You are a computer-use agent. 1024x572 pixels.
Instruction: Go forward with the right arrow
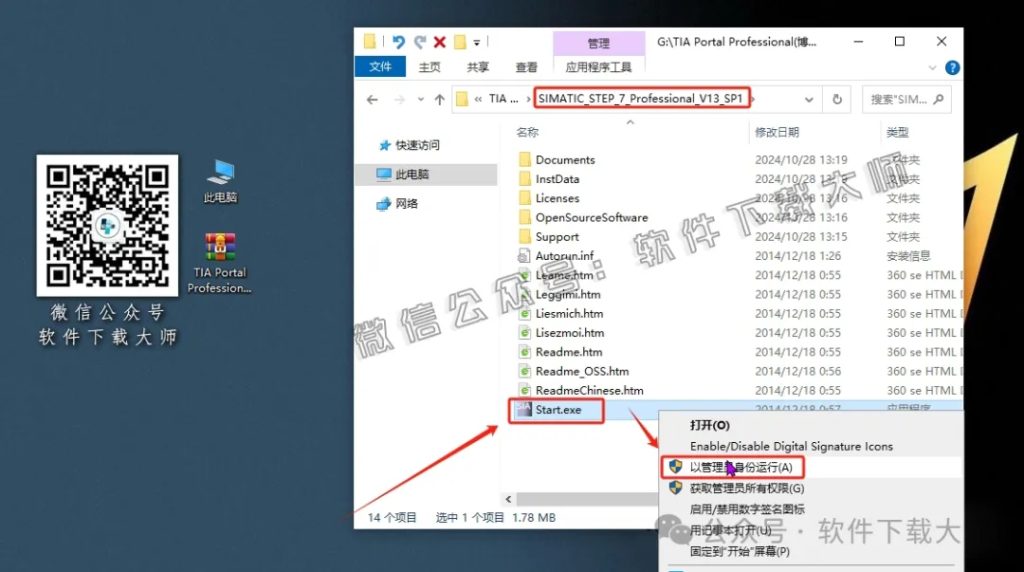[x=399, y=99]
